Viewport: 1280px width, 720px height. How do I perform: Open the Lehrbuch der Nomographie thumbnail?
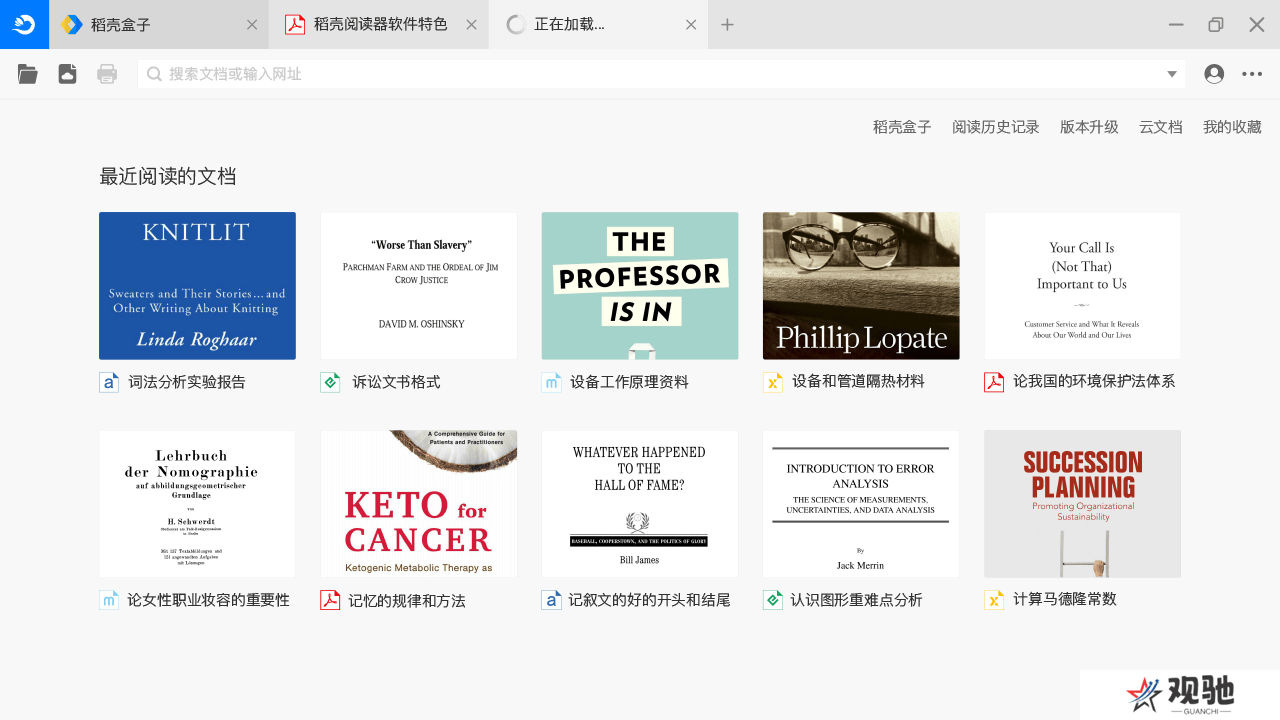pos(197,504)
